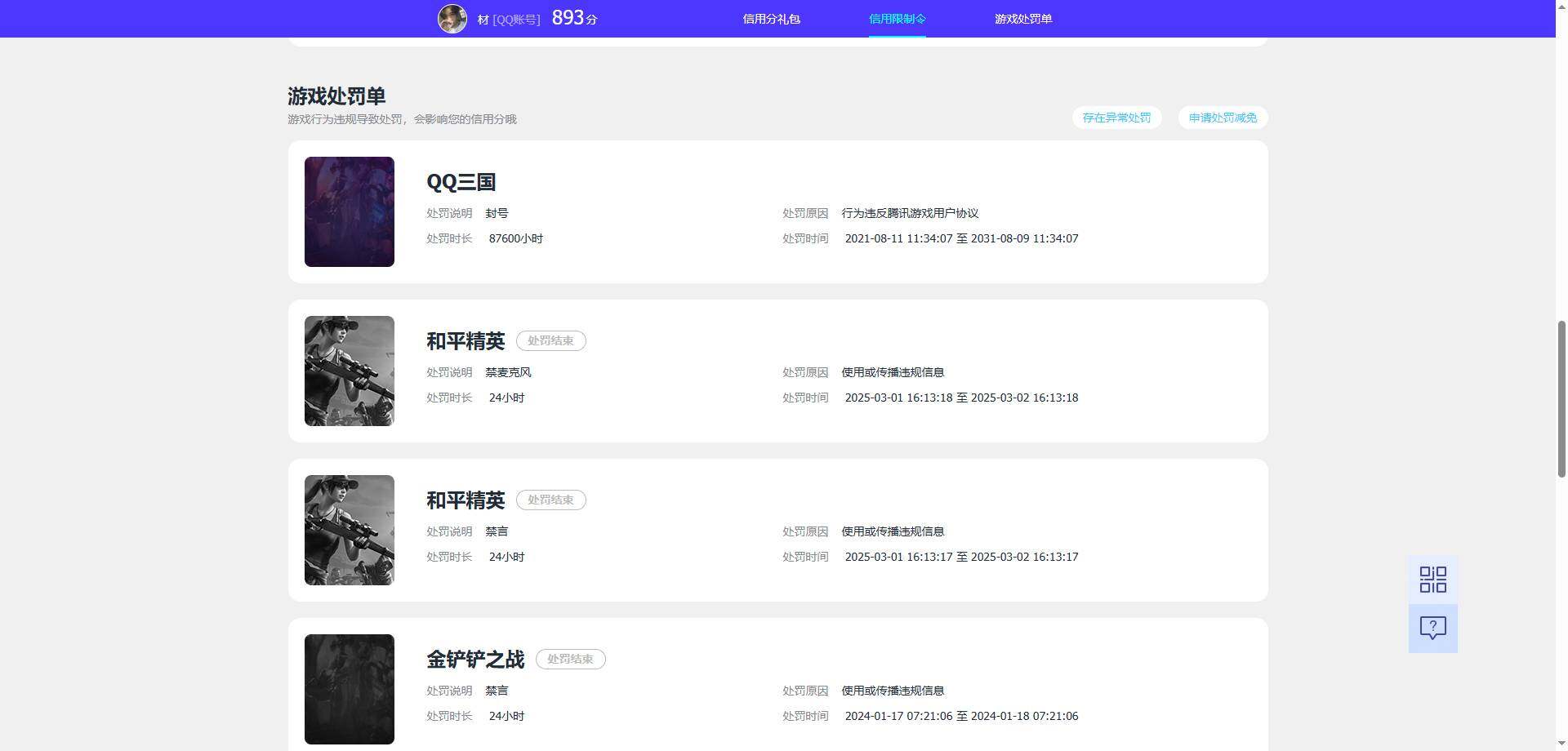Click the 2024-01-17 金铲铲之战 penalty time
The image size is (1568, 751).
point(961,716)
